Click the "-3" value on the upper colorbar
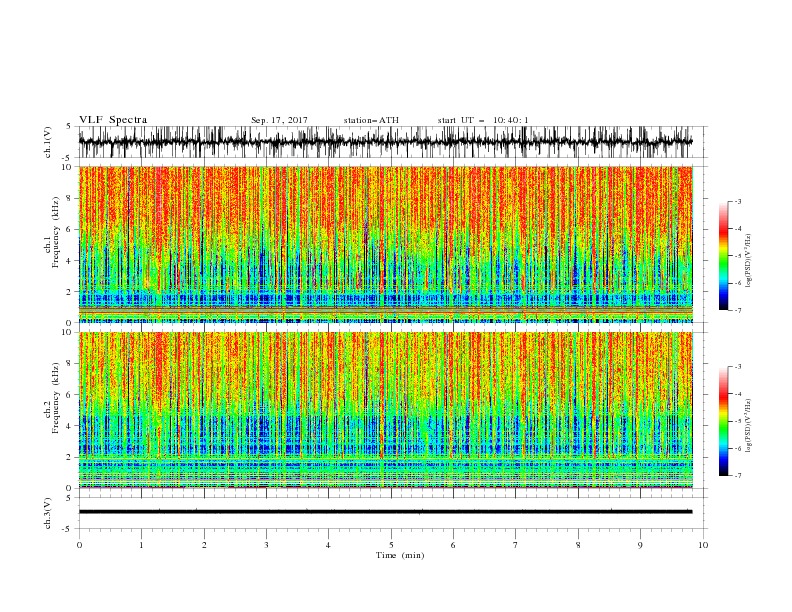The height and width of the screenshot is (612, 792). point(737,201)
